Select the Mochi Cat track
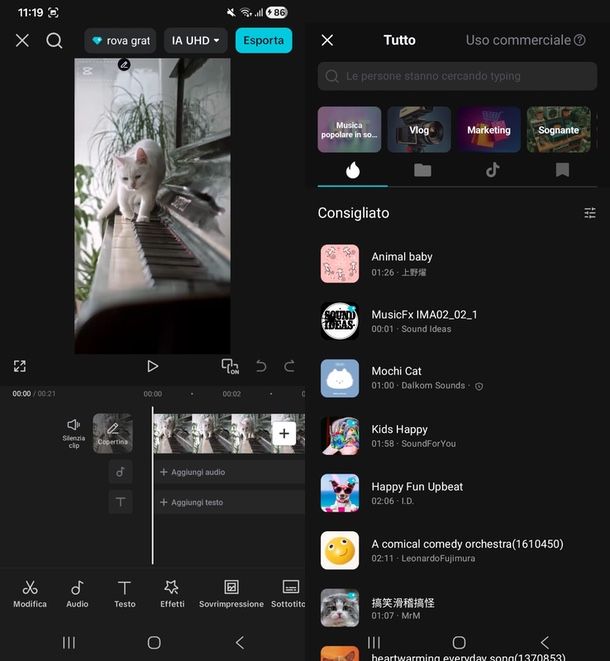The image size is (610, 661). (x=457, y=379)
